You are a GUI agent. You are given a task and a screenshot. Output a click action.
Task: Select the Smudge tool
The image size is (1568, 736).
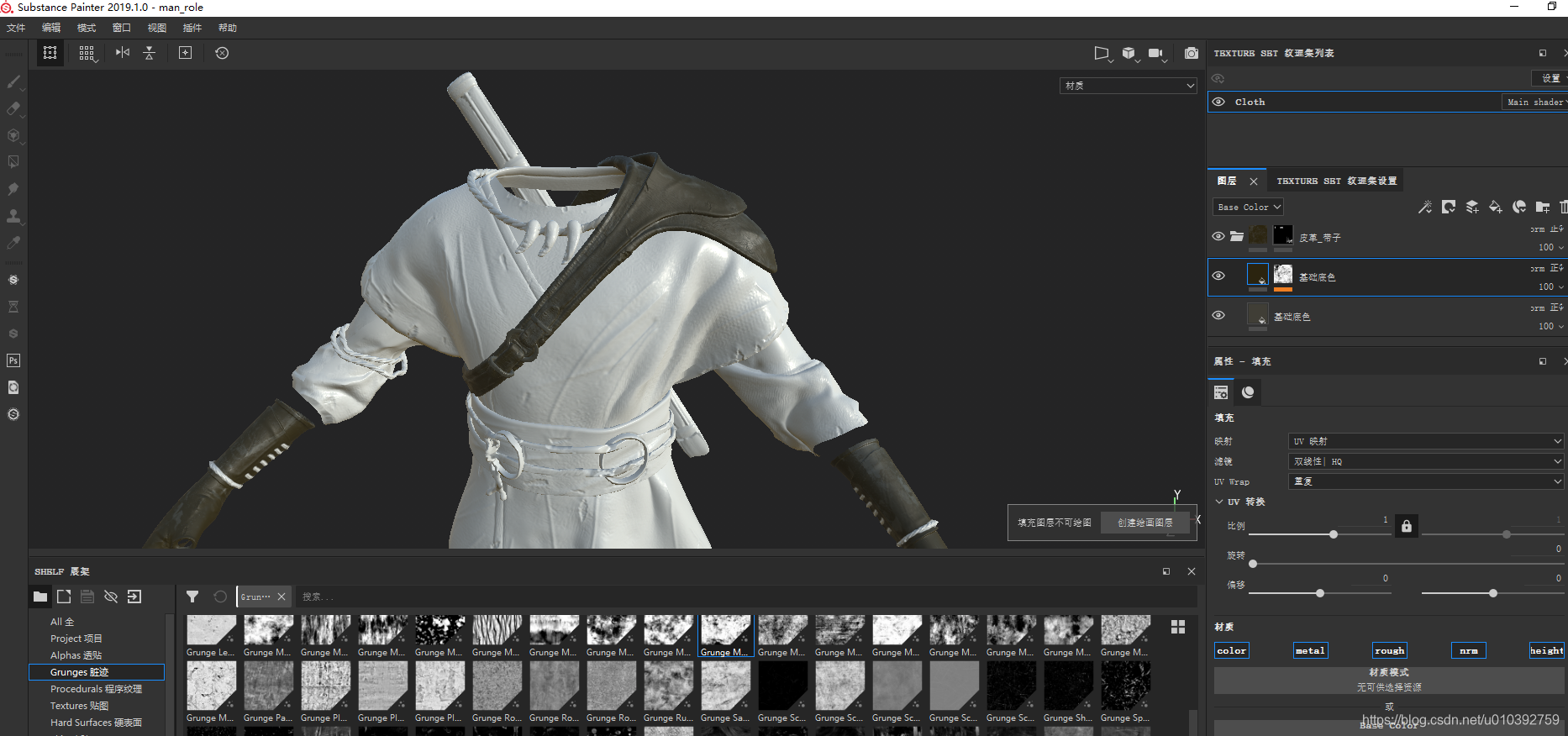[x=13, y=189]
